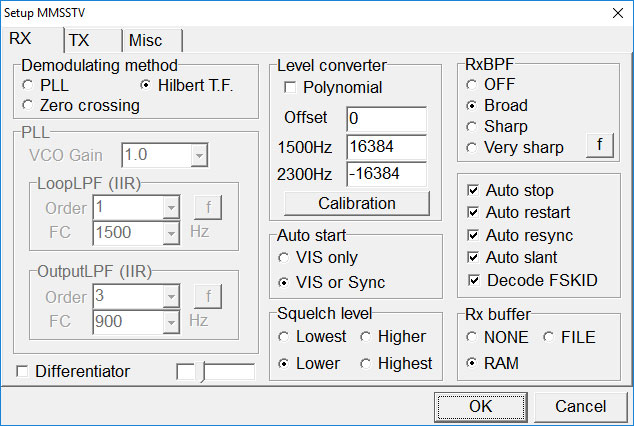Set squelch level to Highest
The height and width of the screenshot is (426, 634).
point(396,363)
